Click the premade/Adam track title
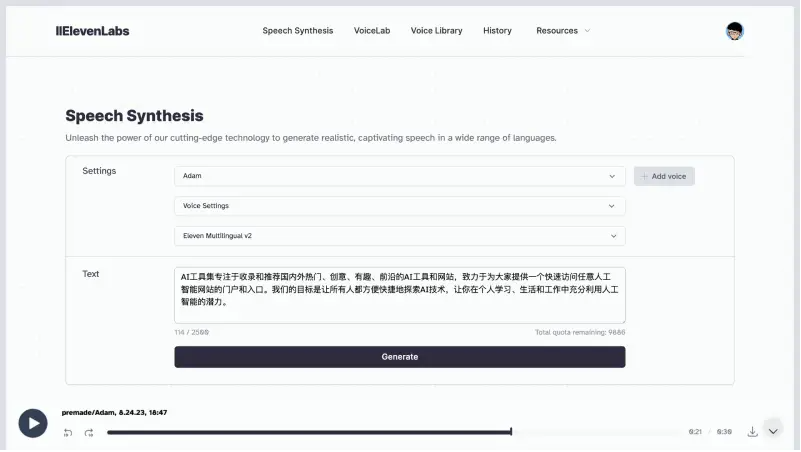 [114, 412]
